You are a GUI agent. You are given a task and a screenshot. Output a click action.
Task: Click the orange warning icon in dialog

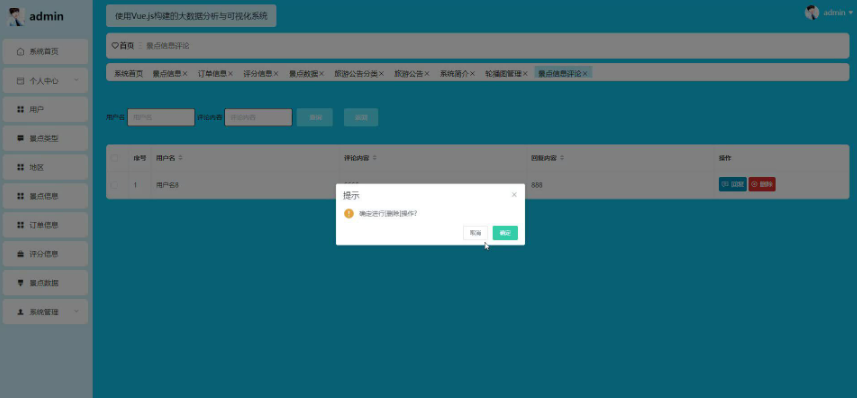pyautogui.click(x=349, y=213)
